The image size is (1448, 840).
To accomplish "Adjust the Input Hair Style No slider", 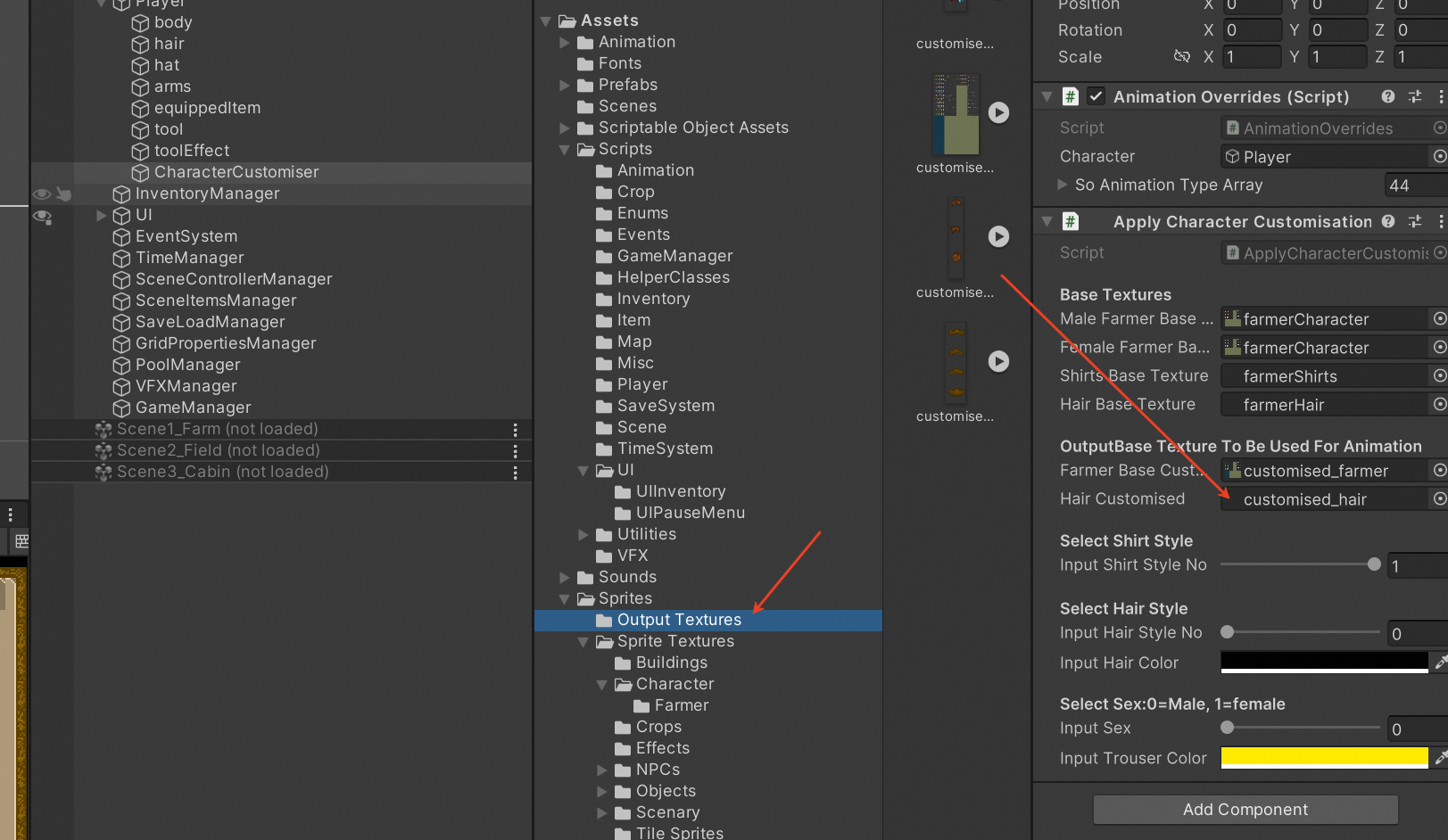I will tap(1300, 632).
